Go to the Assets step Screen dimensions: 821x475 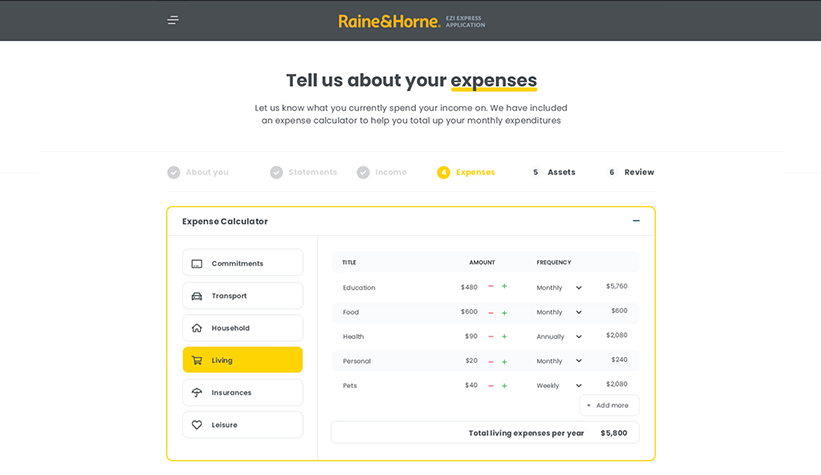(x=554, y=172)
